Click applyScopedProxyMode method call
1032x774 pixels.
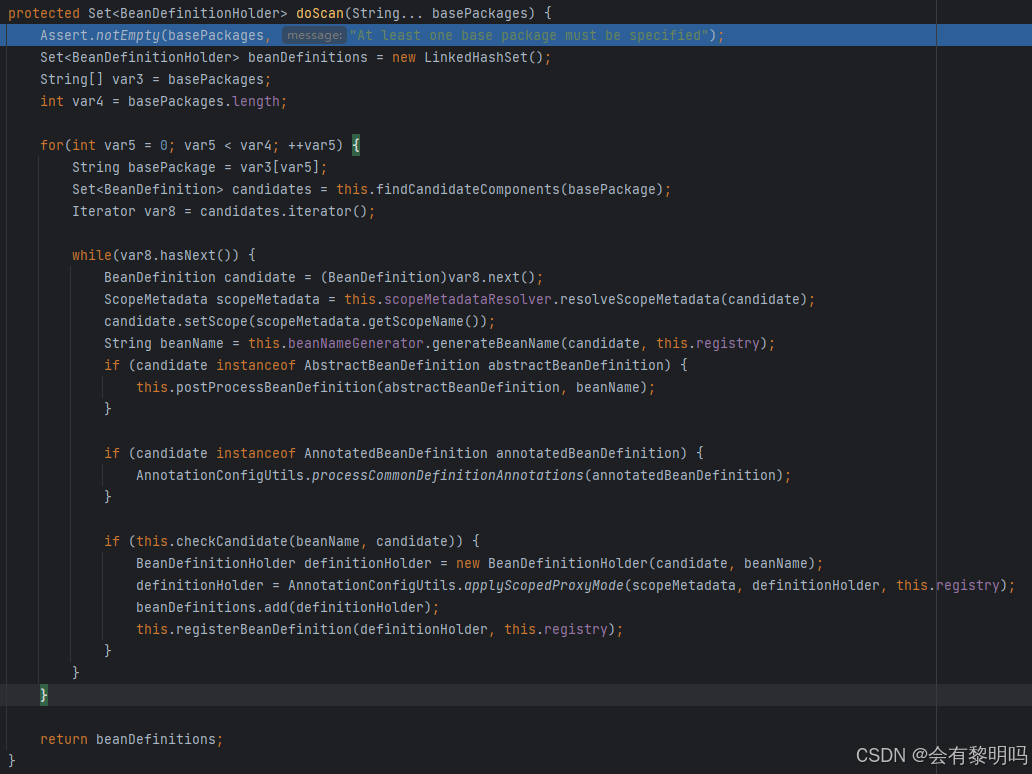click(544, 585)
